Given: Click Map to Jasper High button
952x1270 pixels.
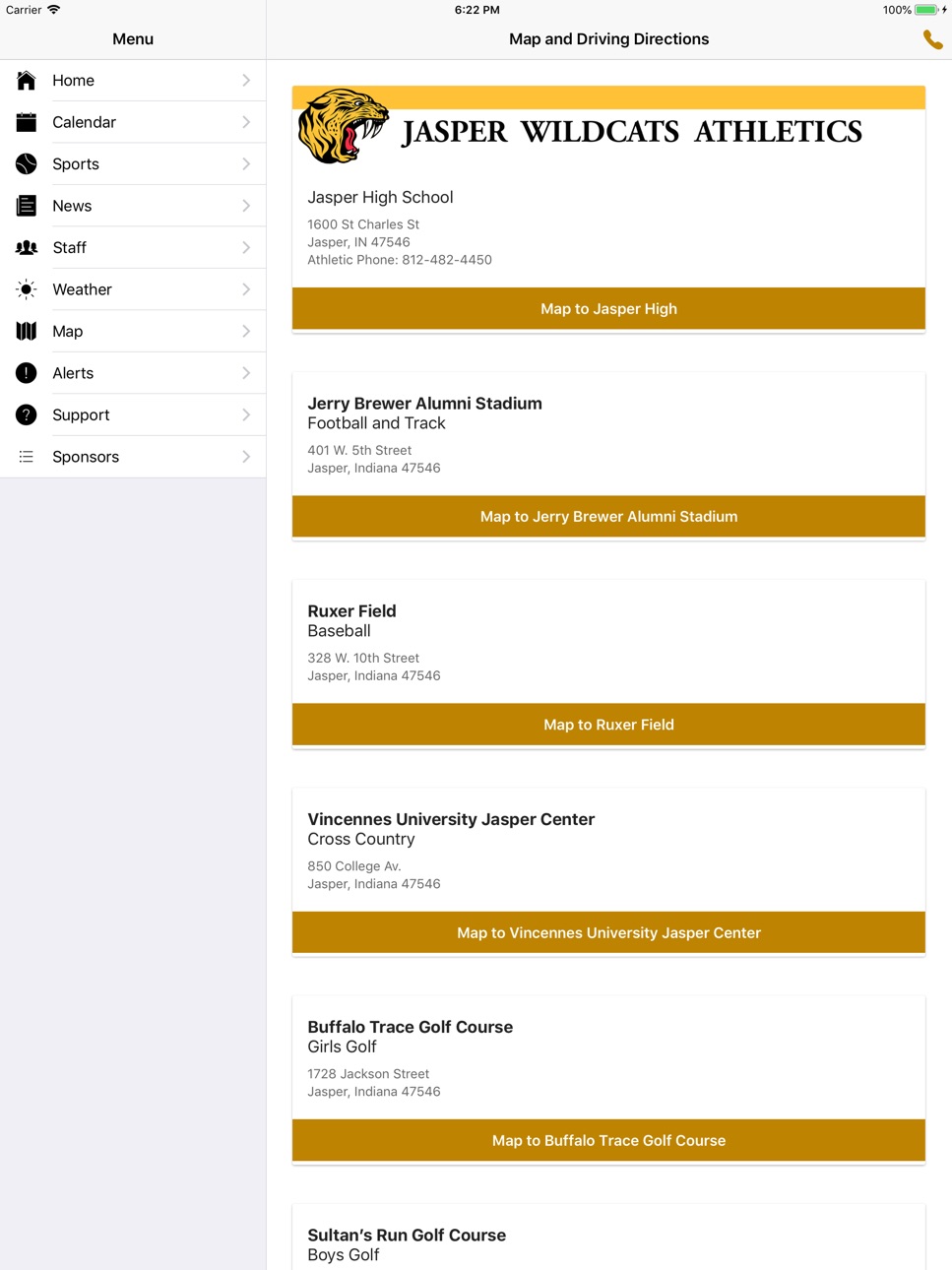Looking at the screenshot, I should [x=608, y=308].
